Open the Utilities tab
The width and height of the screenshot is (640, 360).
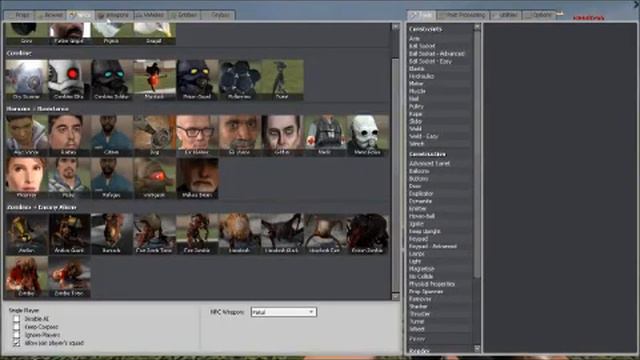[506, 15]
